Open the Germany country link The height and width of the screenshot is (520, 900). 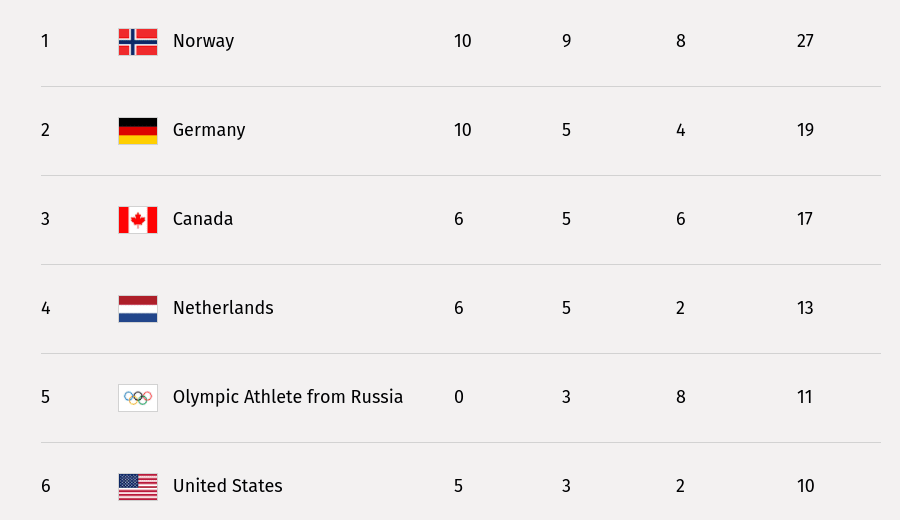209,130
